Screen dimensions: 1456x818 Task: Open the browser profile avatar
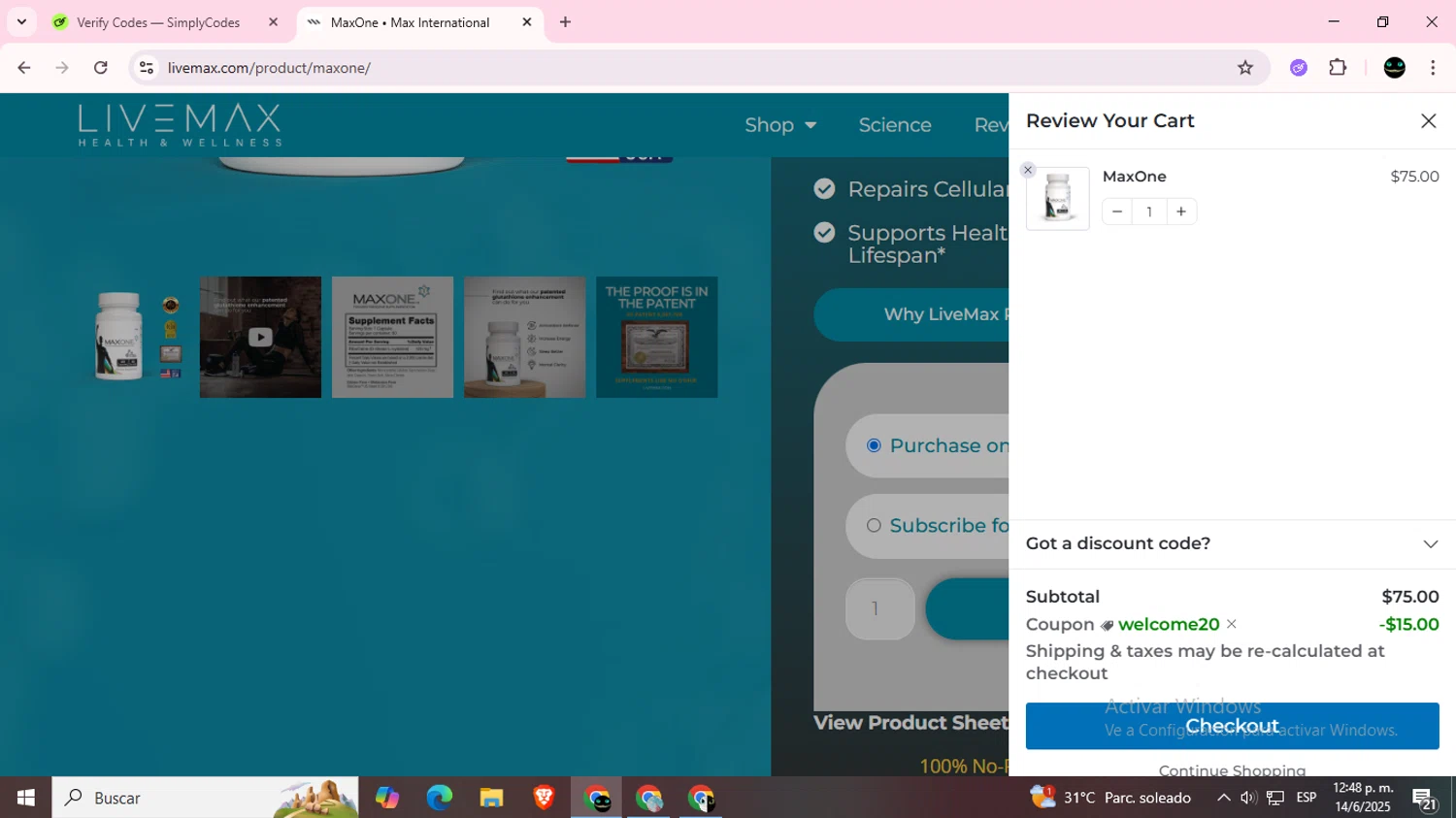[1395, 68]
